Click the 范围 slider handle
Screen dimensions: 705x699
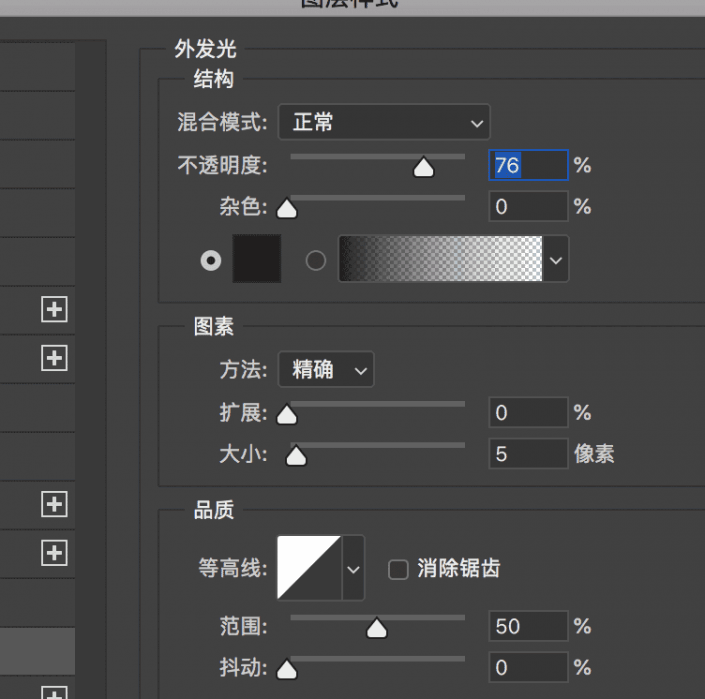[x=377, y=628]
